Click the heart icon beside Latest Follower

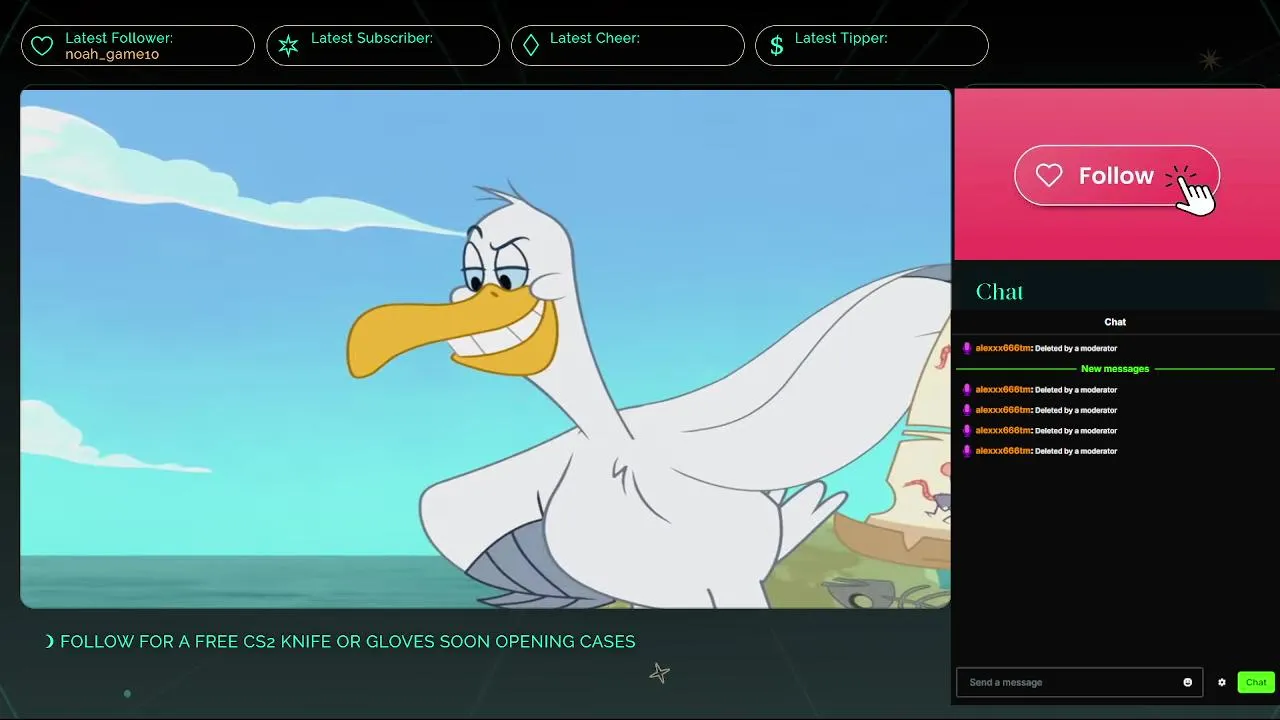pyautogui.click(x=42, y=46)
